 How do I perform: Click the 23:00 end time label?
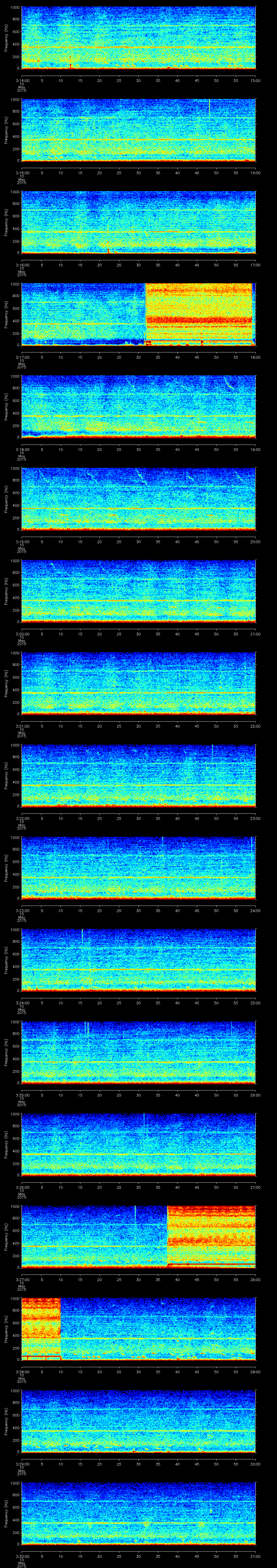(x=255, y=818)
